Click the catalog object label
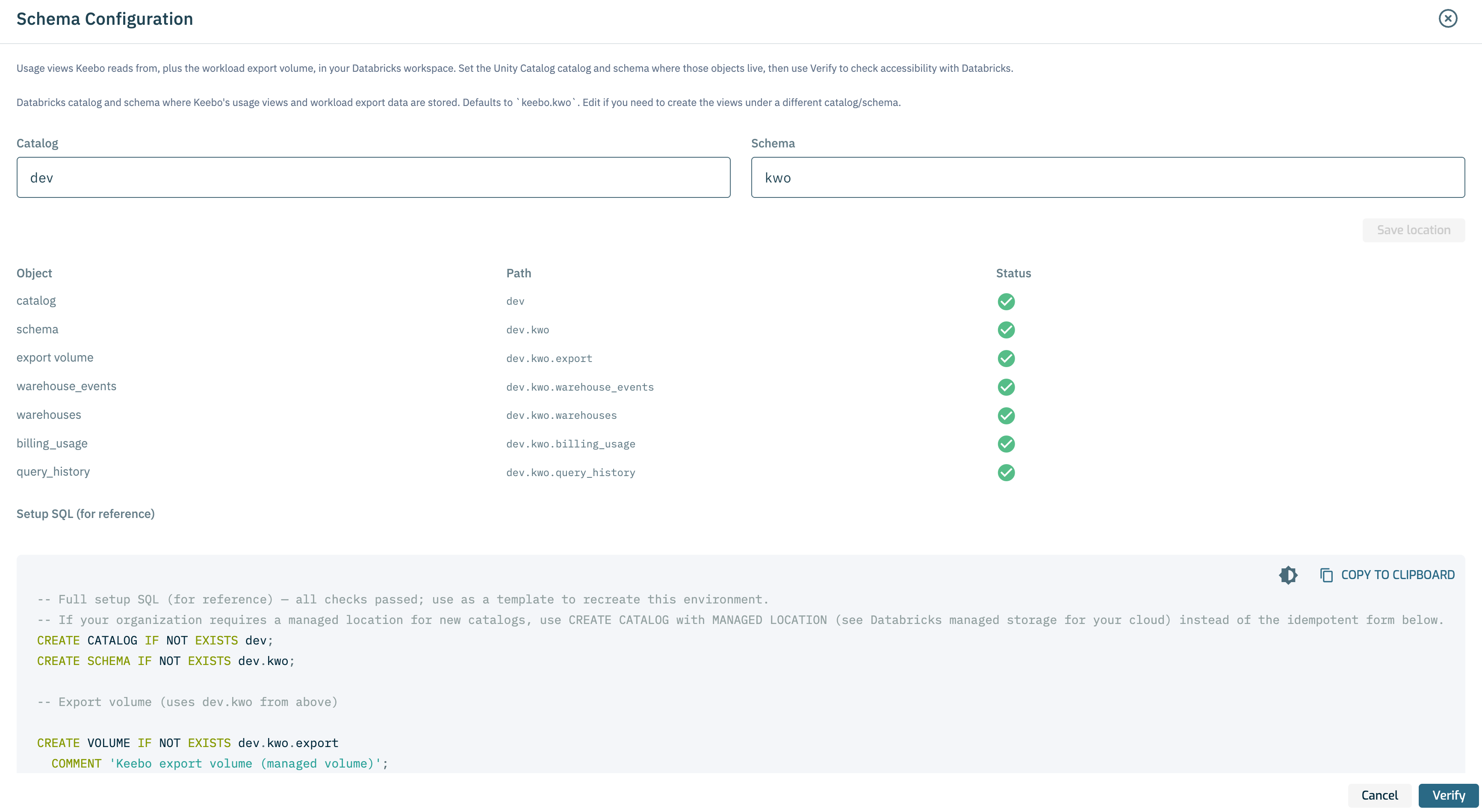 (x=35, y=301)
